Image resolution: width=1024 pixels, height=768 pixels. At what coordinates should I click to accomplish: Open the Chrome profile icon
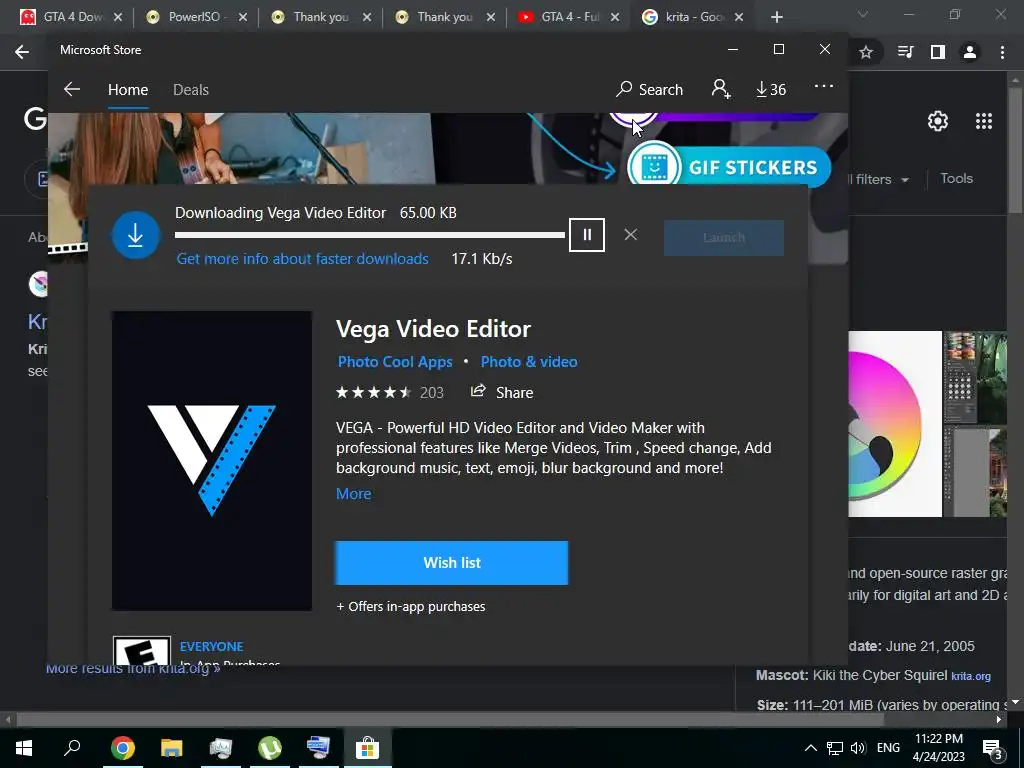(970, 52)
